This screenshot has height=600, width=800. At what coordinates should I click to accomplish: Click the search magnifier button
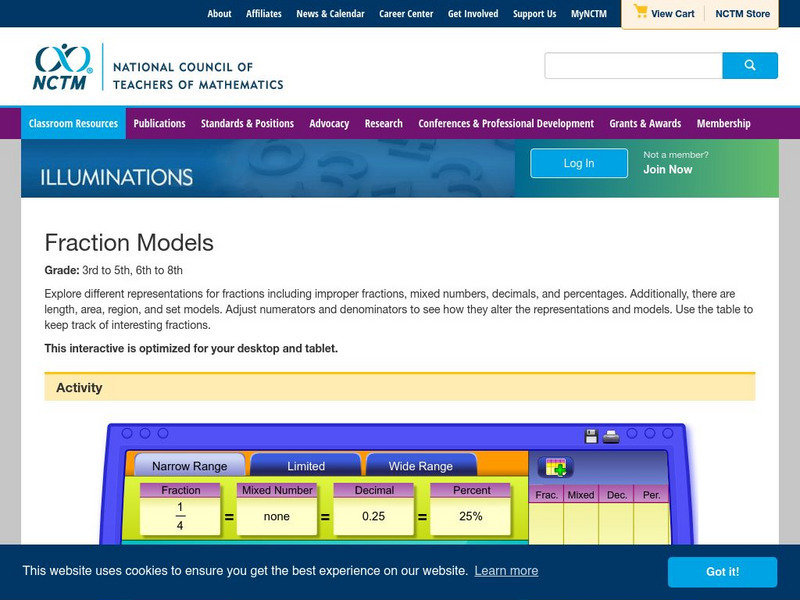coord(749,65)
